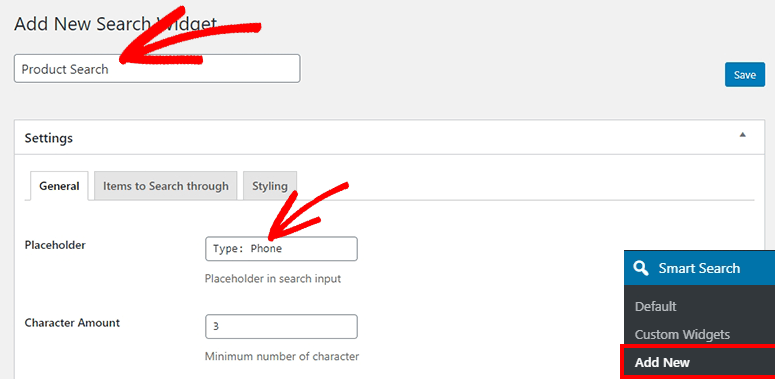Click the text Placeholder in search input
The height and width of the screenshot is (379, 775).
tap(273, 279)
